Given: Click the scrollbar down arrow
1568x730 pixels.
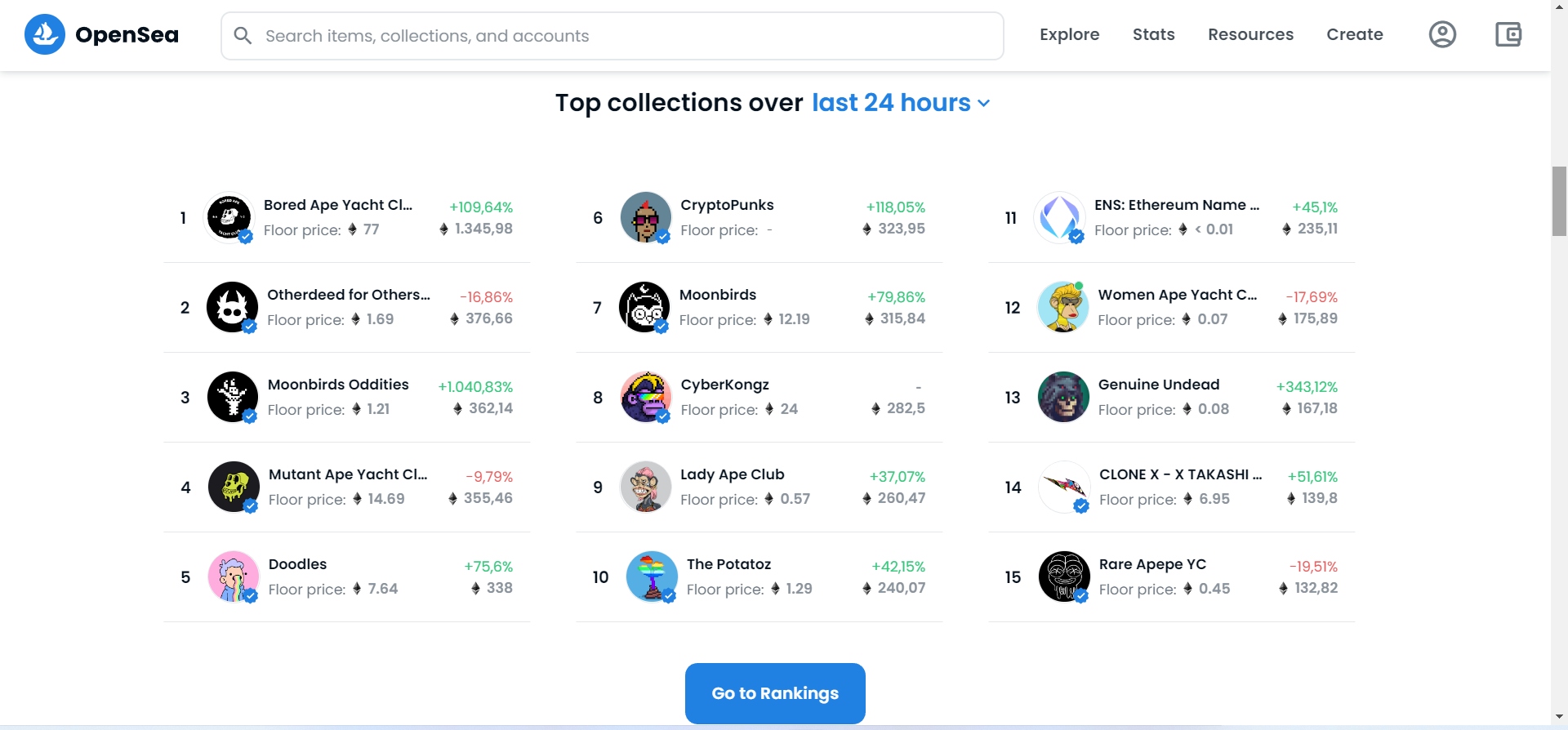Looking at the screenshot, I should 1559,717.
